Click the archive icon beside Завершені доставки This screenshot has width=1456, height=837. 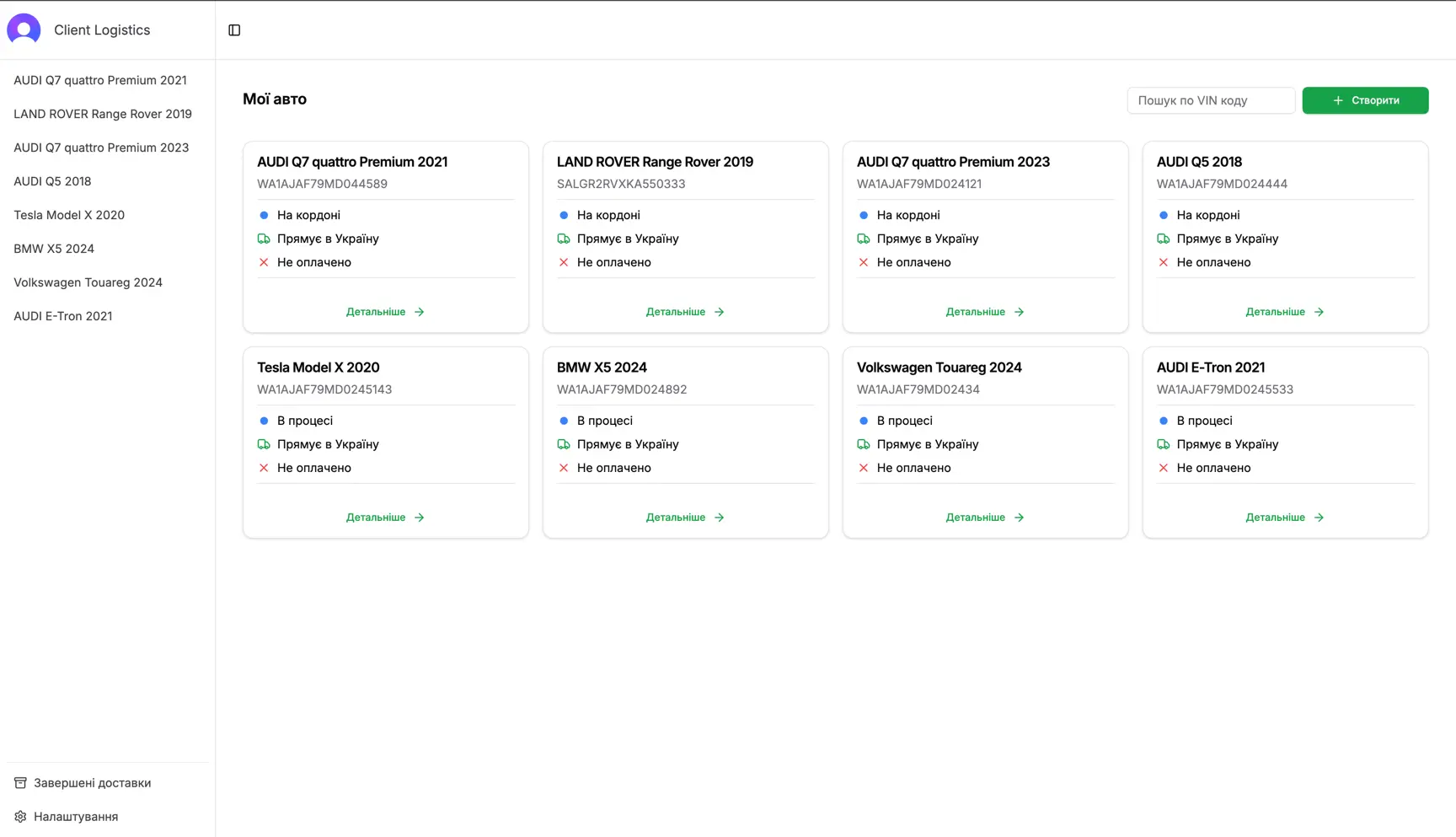coord(20,783)
